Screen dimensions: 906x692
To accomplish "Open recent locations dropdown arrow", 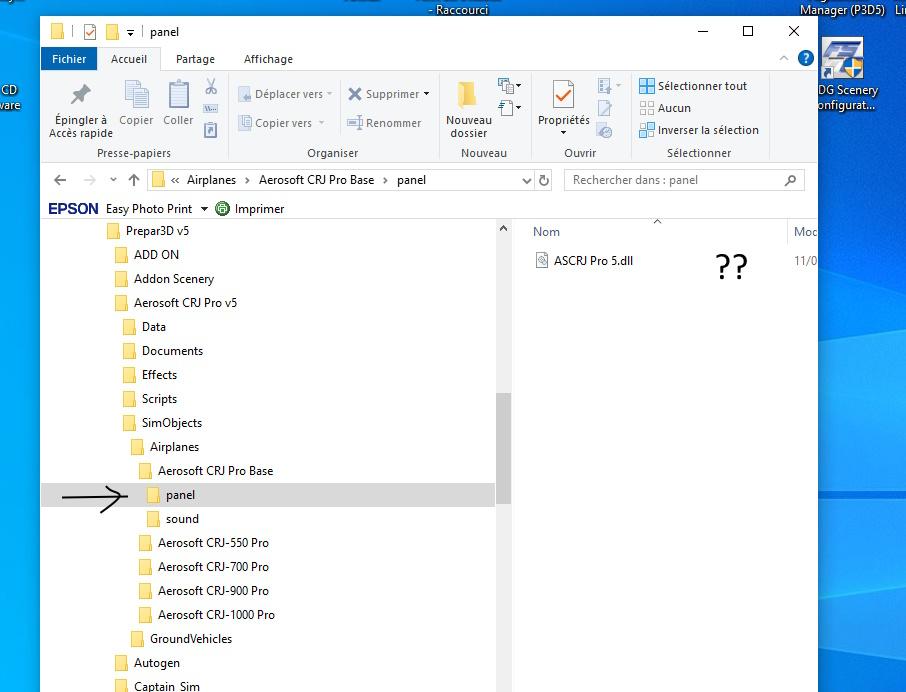I will coord(113,180).
